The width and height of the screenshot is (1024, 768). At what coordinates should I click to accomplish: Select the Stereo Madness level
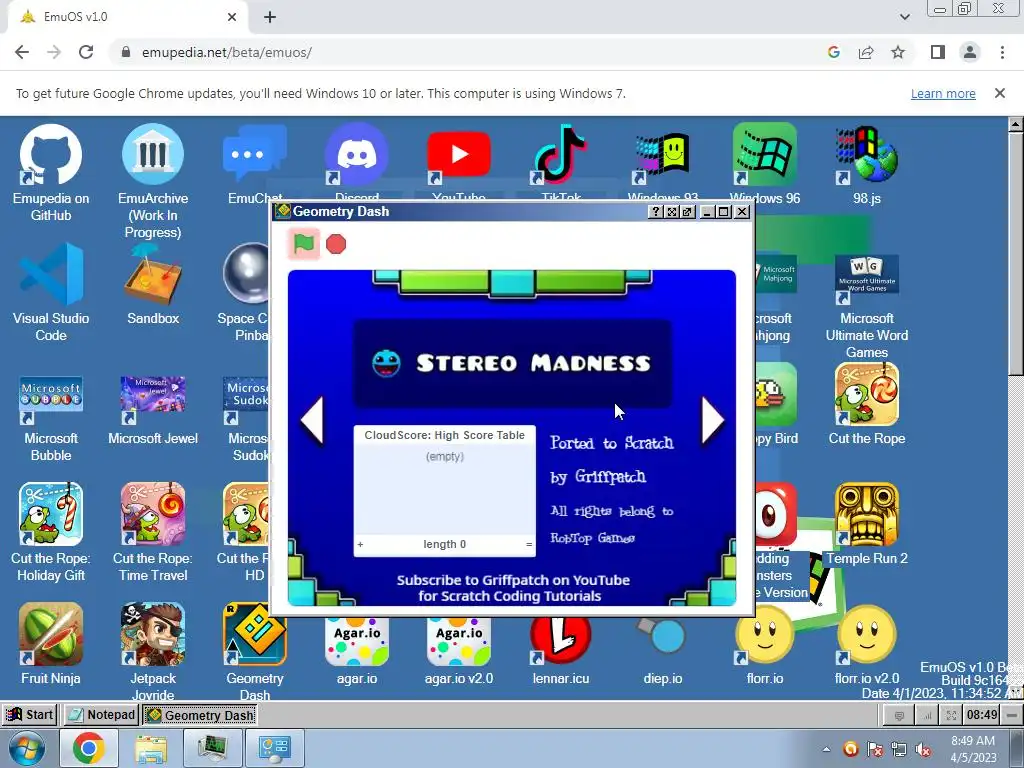[x=513, y=363]
